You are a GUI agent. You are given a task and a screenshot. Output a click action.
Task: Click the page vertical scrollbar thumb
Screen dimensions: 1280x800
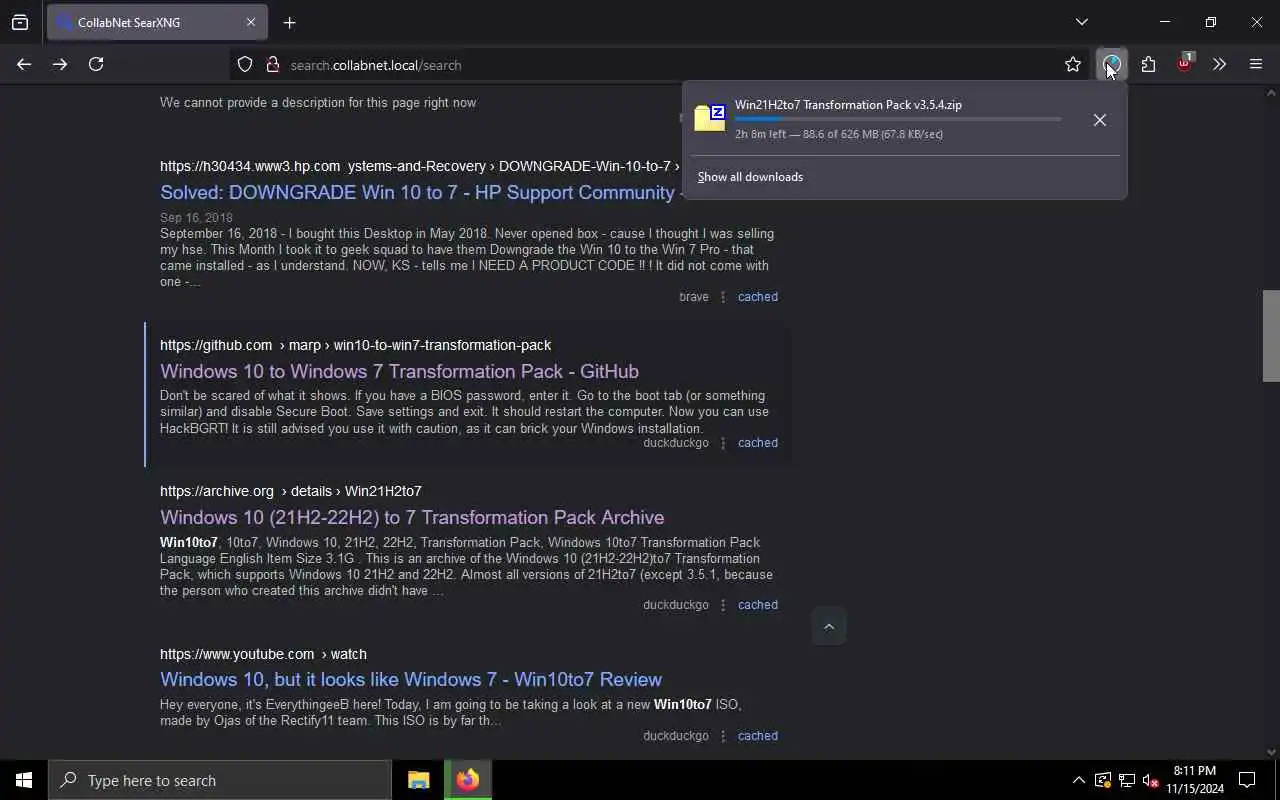coord(1271,335)
